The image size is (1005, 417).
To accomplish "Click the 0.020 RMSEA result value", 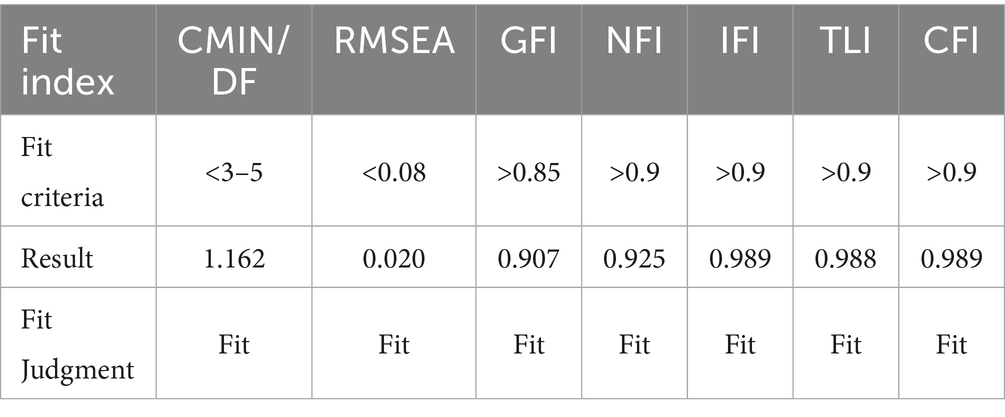I will coord(394,259).
